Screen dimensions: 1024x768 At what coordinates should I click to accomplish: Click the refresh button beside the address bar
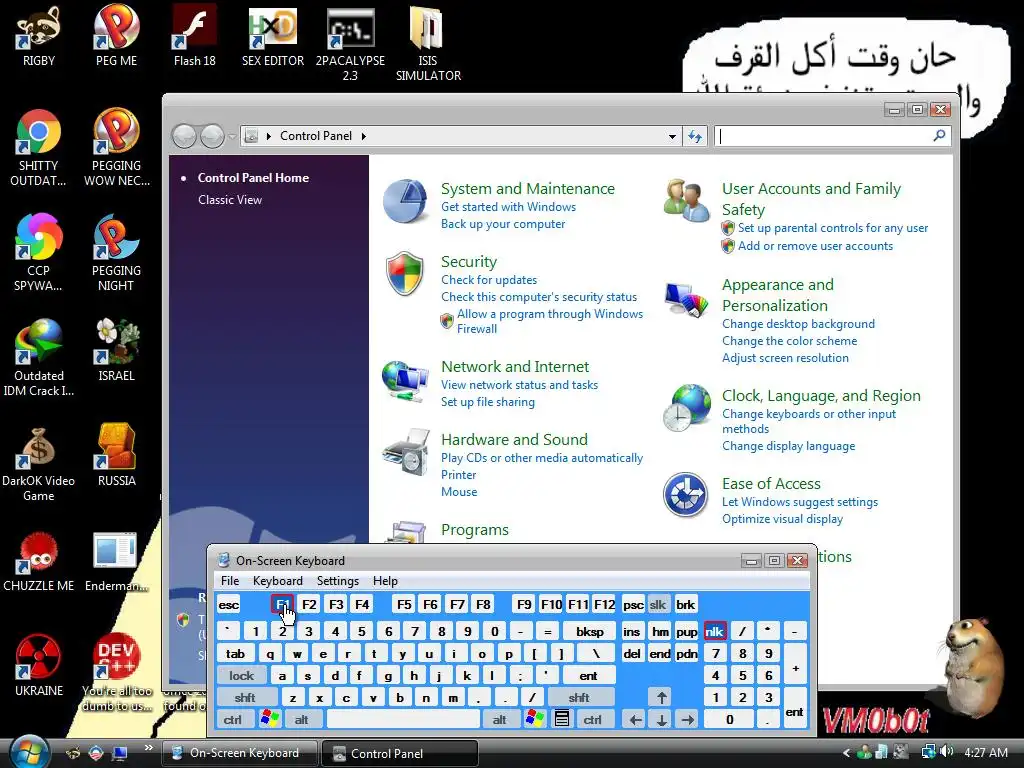695,136
